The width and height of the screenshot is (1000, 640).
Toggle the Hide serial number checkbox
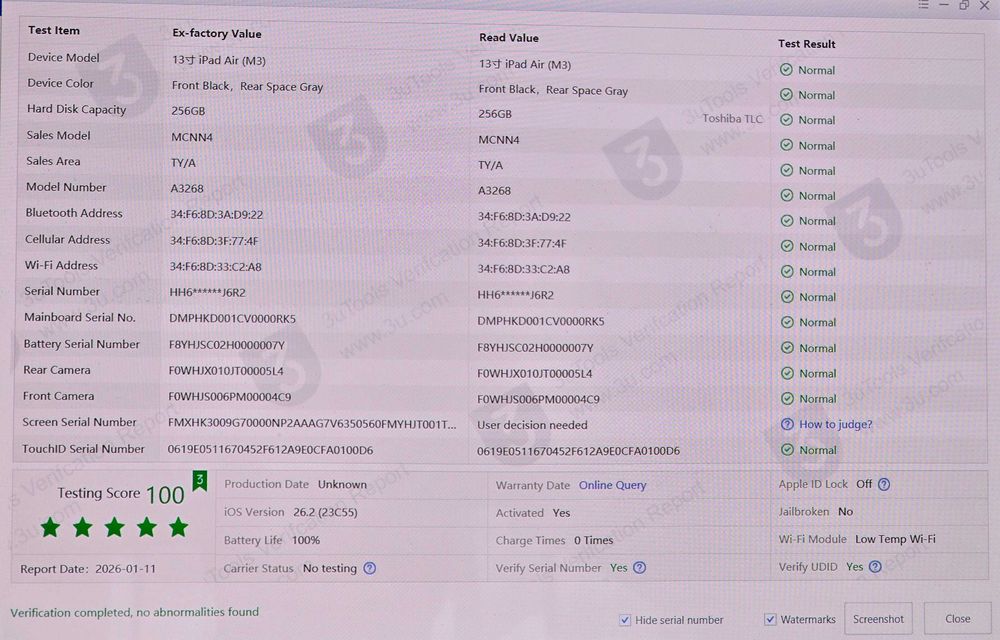625,620
